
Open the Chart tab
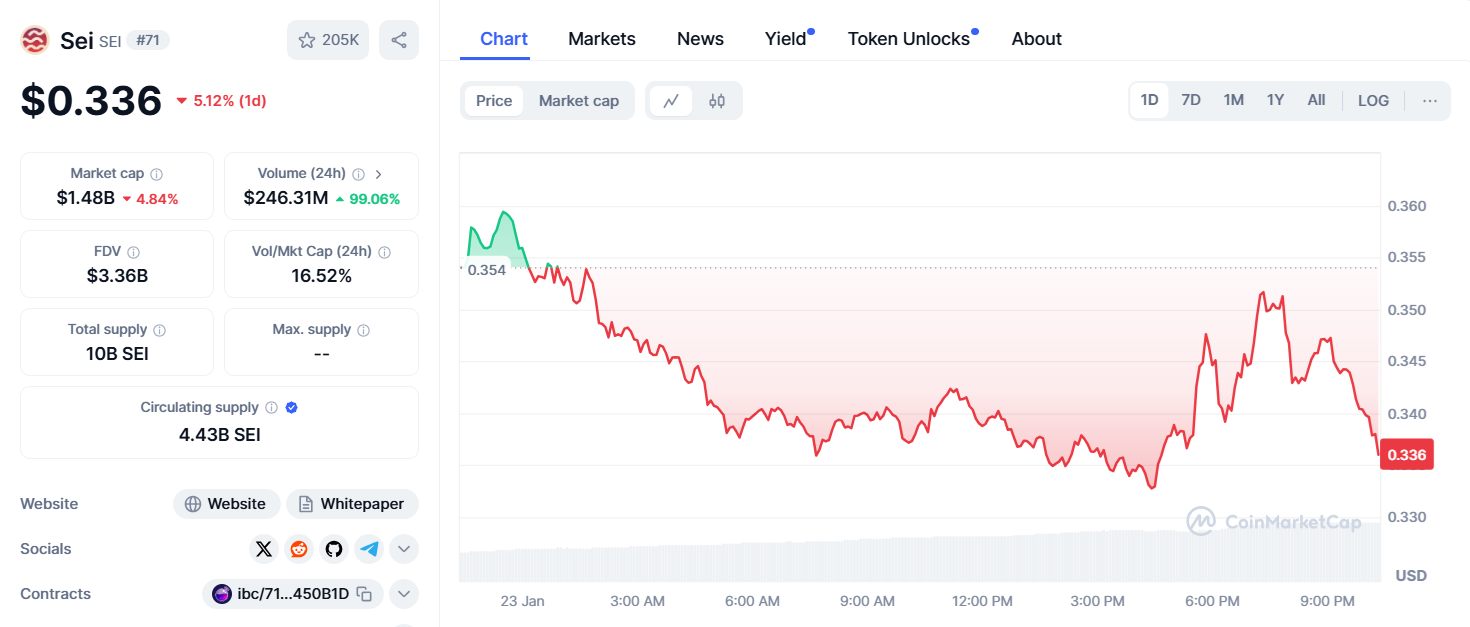[x=504, y=39]
